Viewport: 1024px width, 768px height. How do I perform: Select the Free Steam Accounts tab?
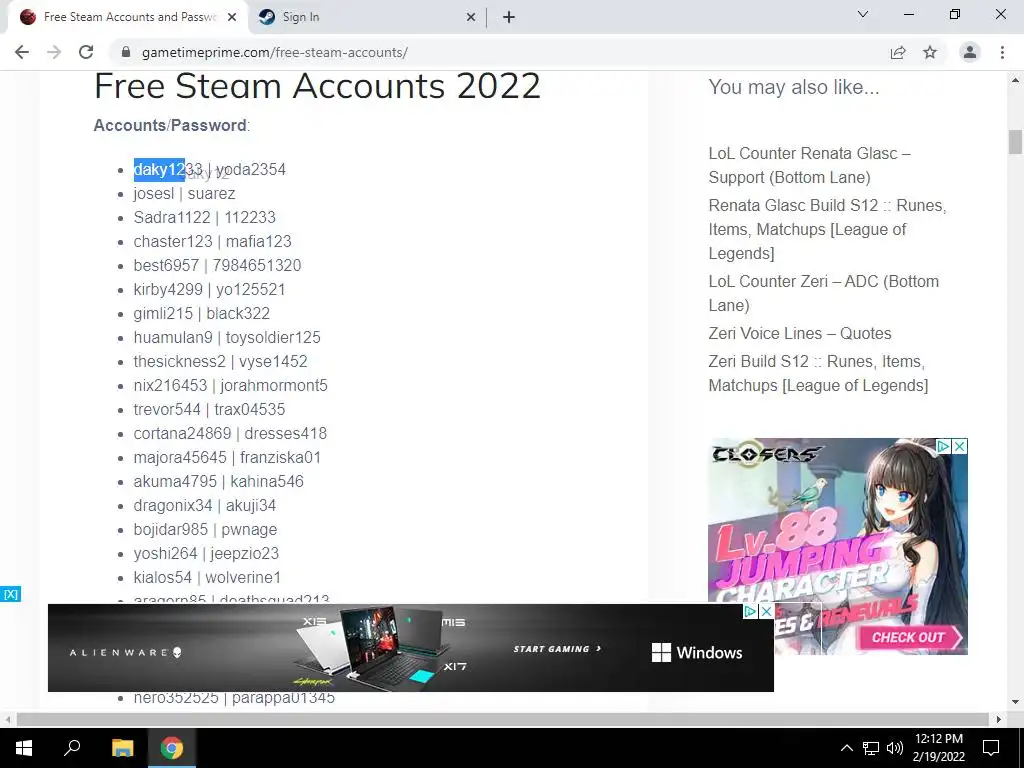tap(128, 17)
